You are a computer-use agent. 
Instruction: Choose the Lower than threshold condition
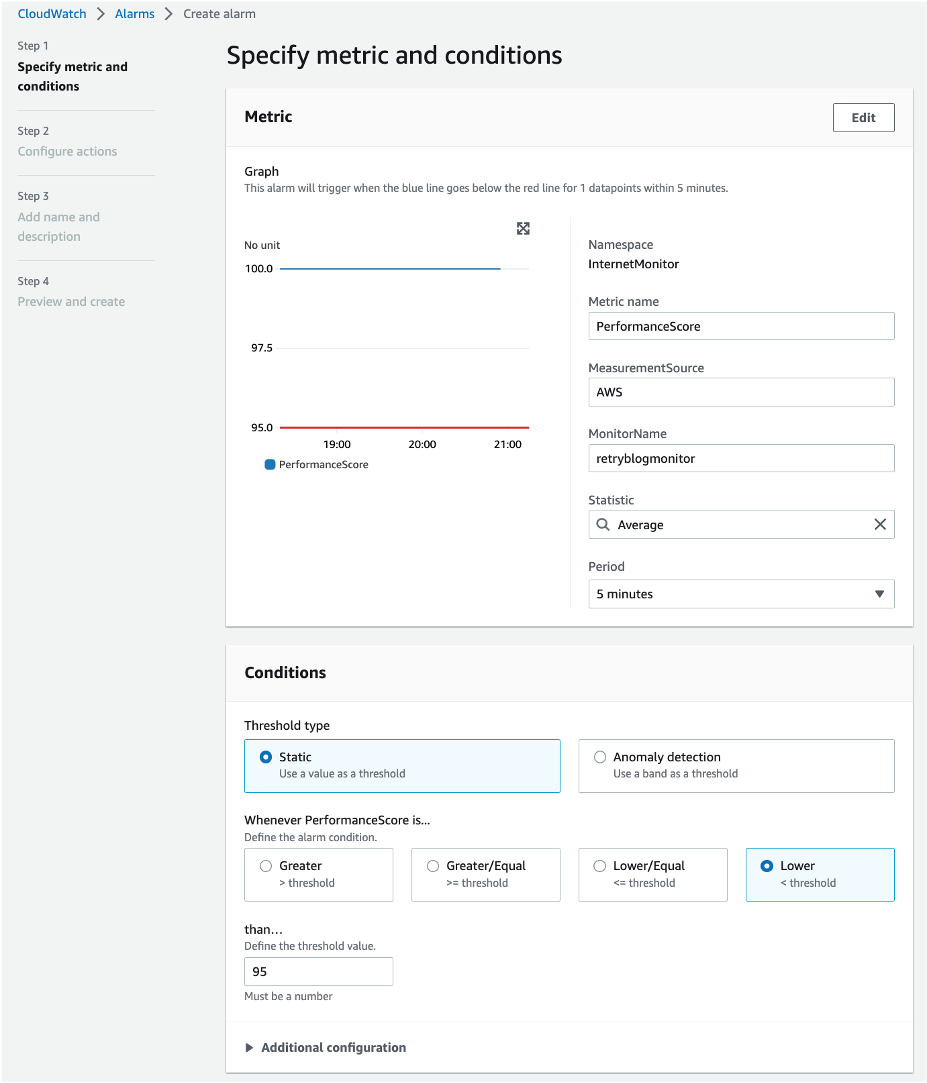[x=767, y=866]
